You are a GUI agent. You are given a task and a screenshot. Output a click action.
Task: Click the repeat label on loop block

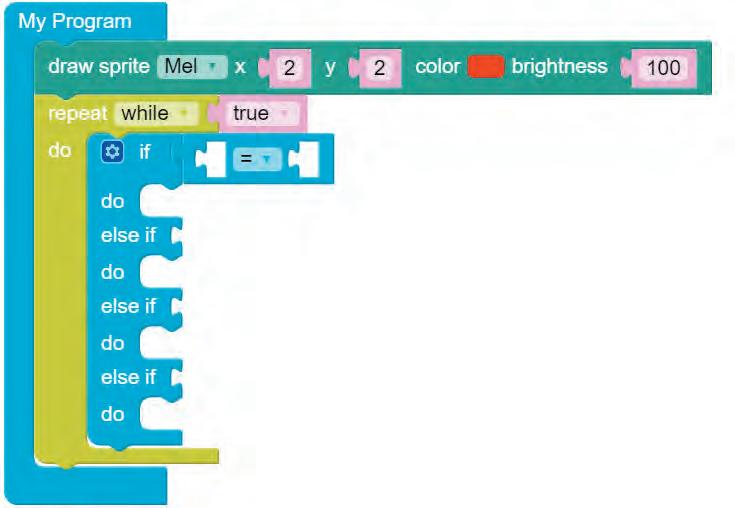coord(77,113)
